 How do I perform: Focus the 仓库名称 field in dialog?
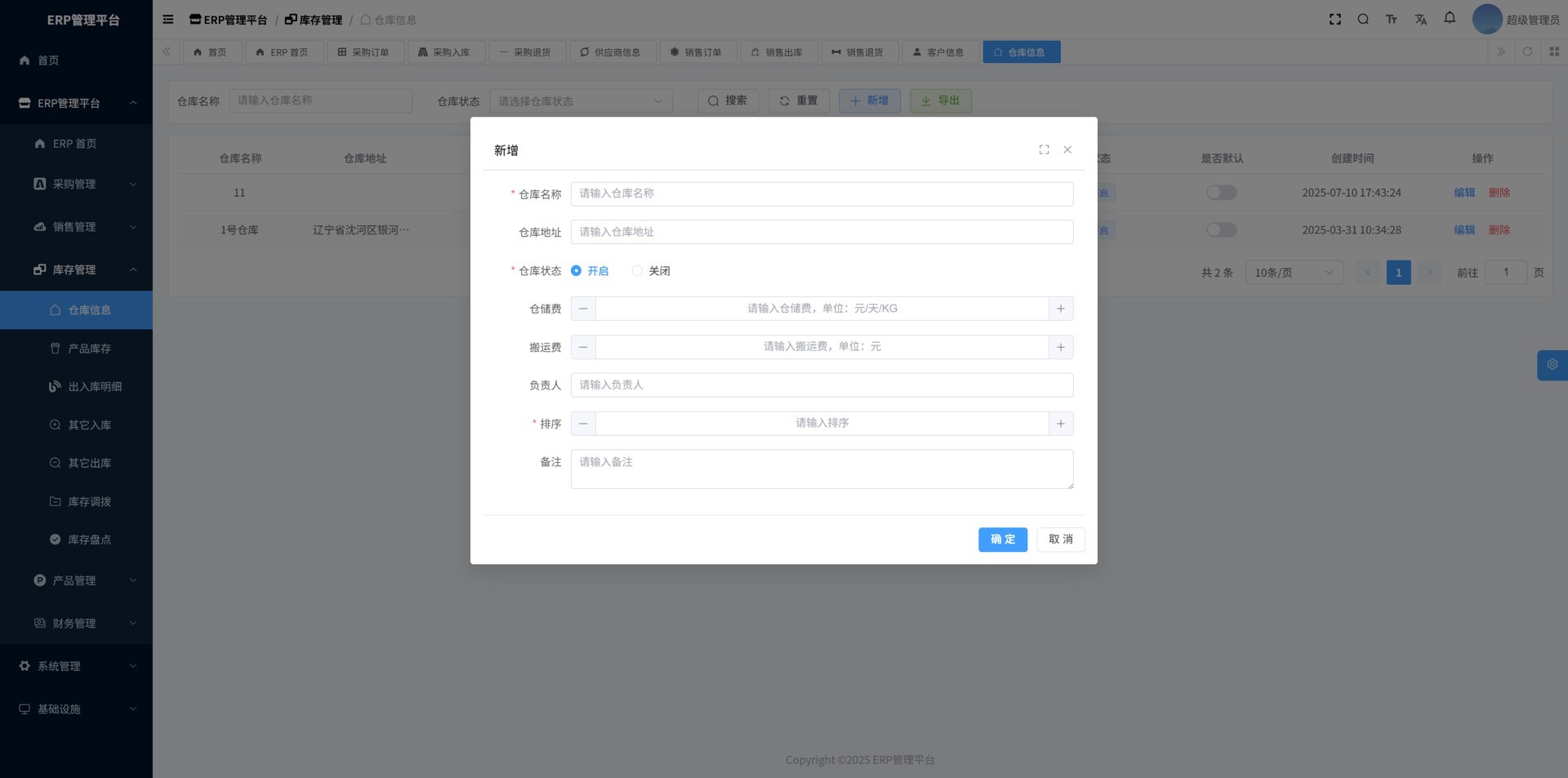(x=822, y=194)
